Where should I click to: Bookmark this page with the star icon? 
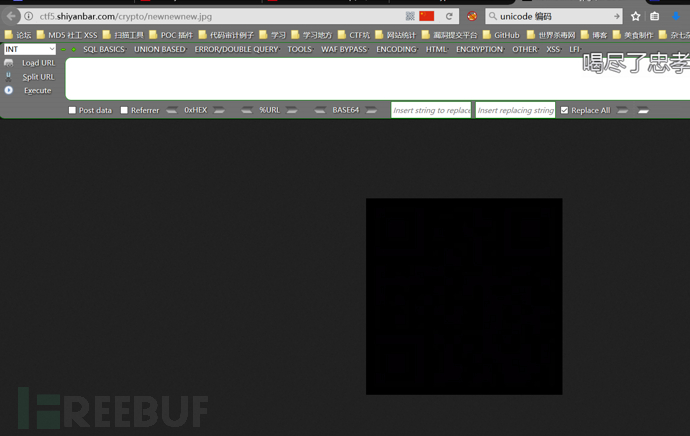click(635, 16)
